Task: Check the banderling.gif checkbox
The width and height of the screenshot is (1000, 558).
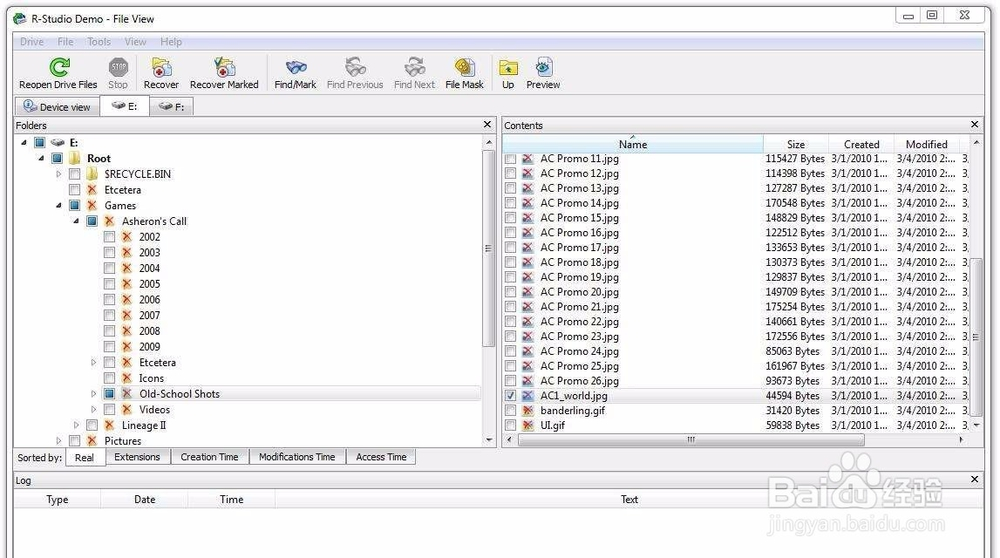Action: tap(510, 410)
